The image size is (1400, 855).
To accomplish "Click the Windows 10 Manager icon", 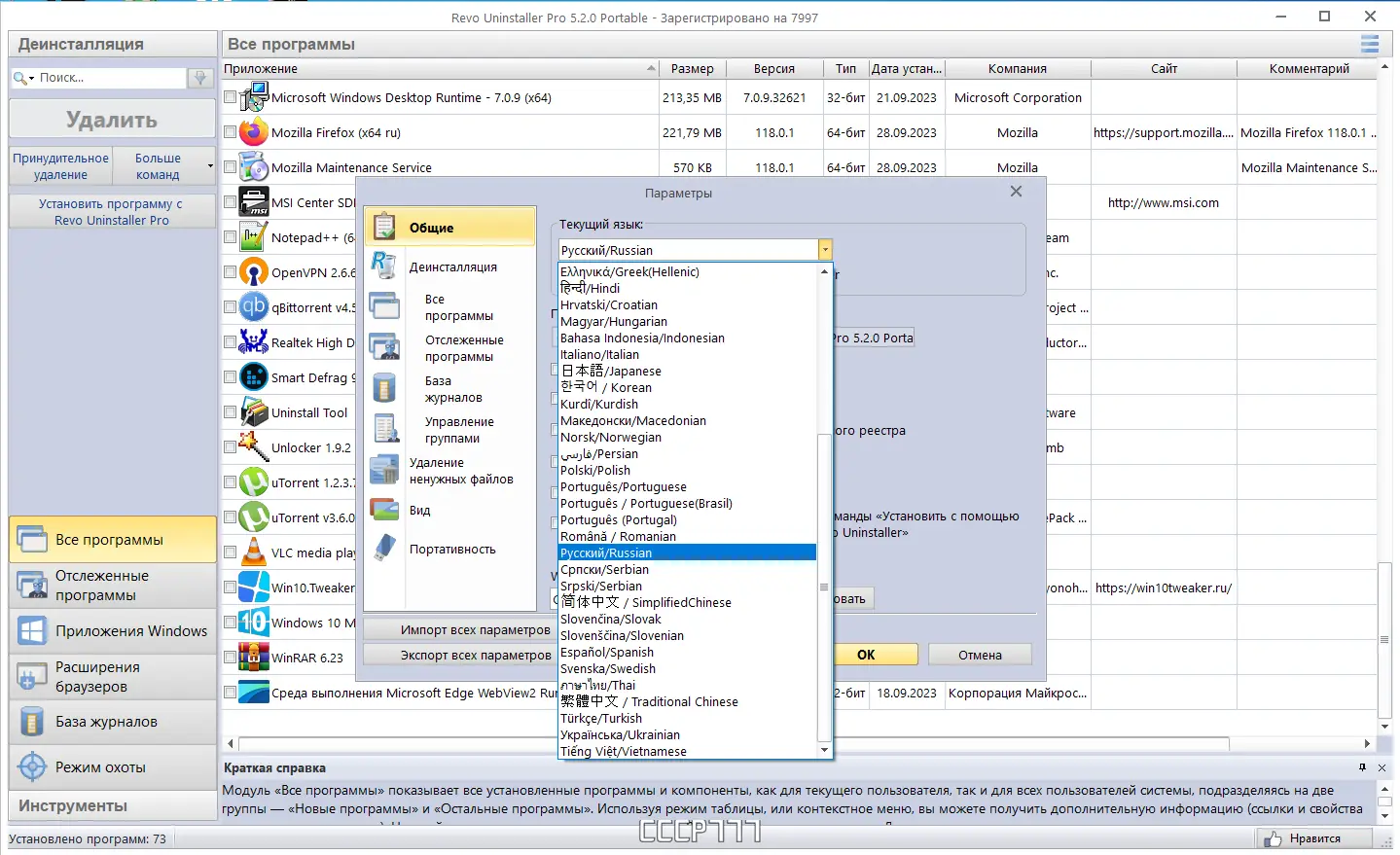I will 254,623.
